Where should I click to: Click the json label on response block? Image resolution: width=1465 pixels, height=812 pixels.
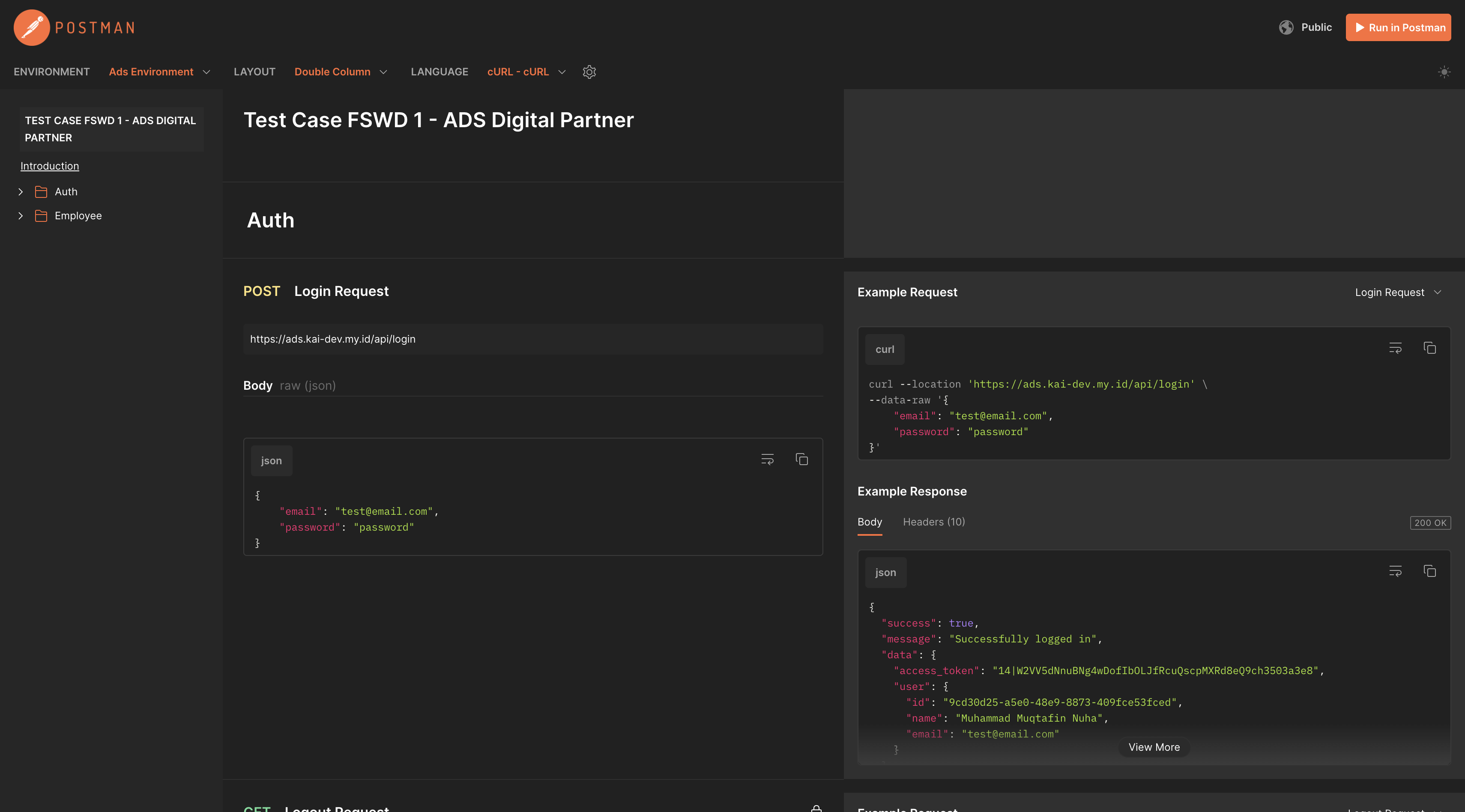885,573
